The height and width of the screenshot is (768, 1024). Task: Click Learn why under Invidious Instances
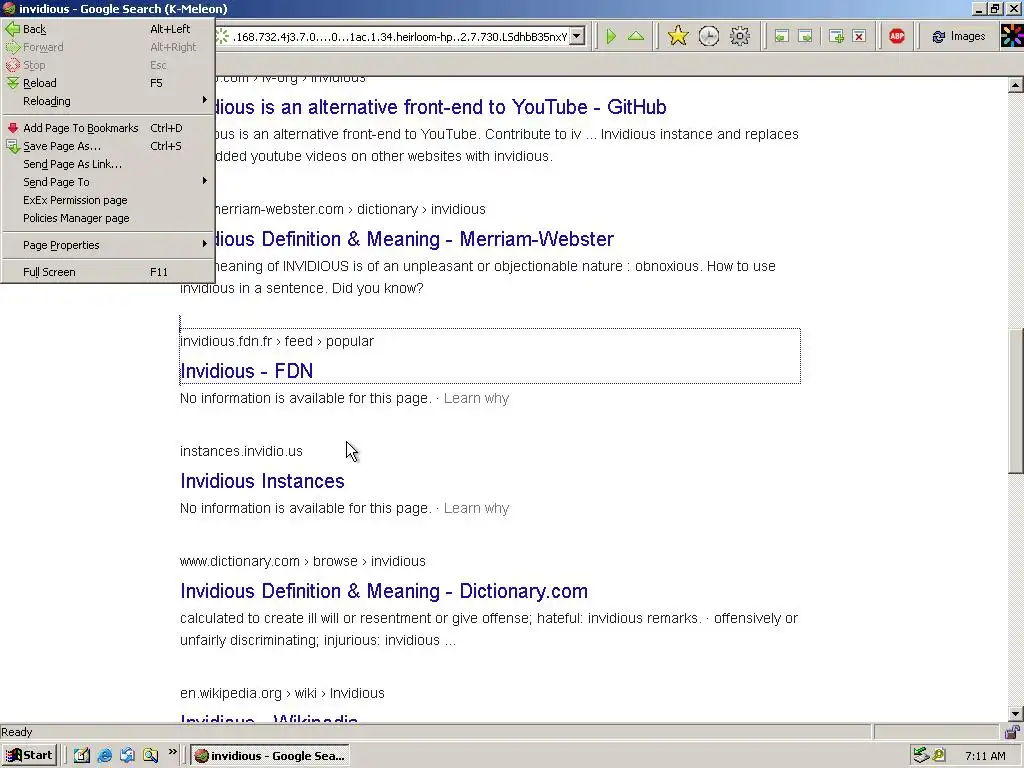click(x=476, y=508)
